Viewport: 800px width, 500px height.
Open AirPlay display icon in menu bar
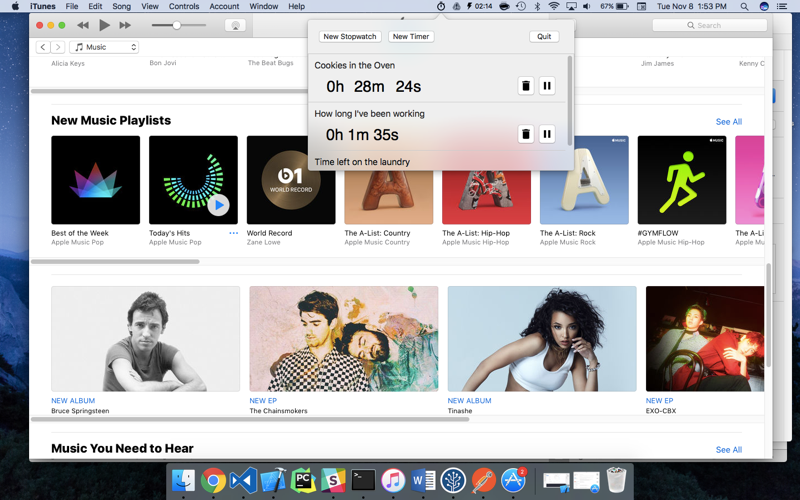pyautogui.click(x=571, y=7)
